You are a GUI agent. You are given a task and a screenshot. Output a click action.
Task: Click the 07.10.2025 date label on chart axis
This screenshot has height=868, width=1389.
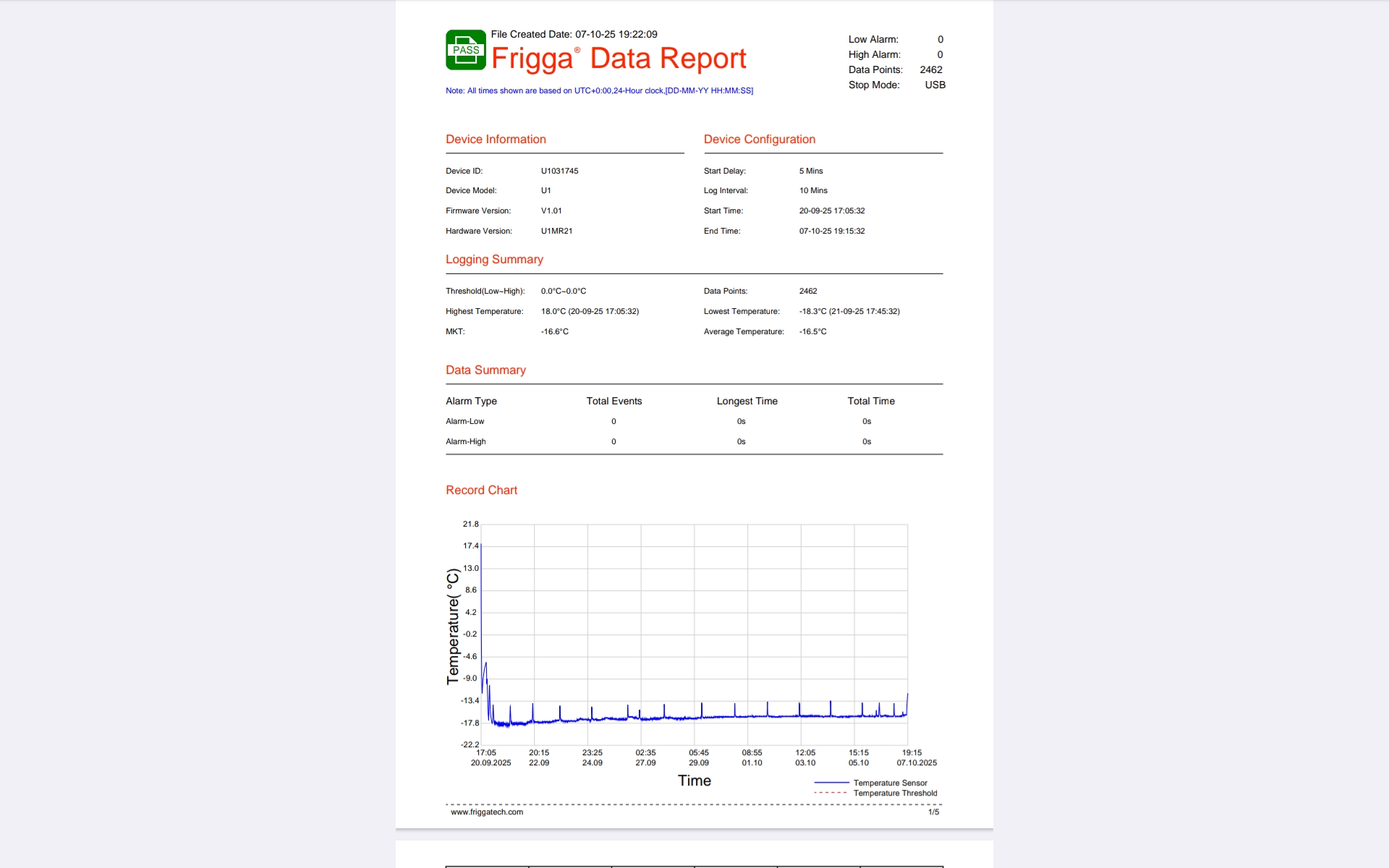[x=916, y=762]
